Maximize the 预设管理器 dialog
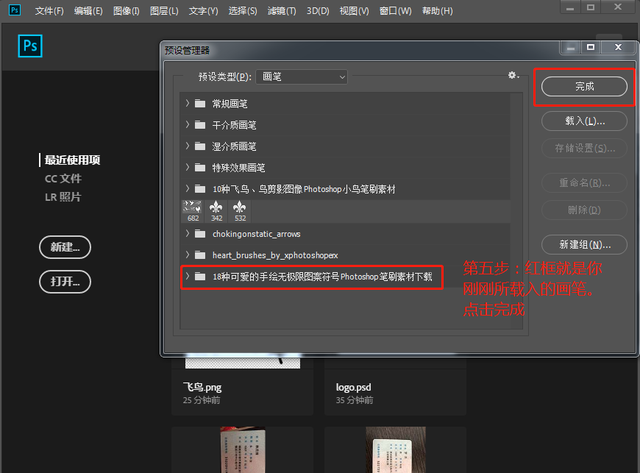 591,47
